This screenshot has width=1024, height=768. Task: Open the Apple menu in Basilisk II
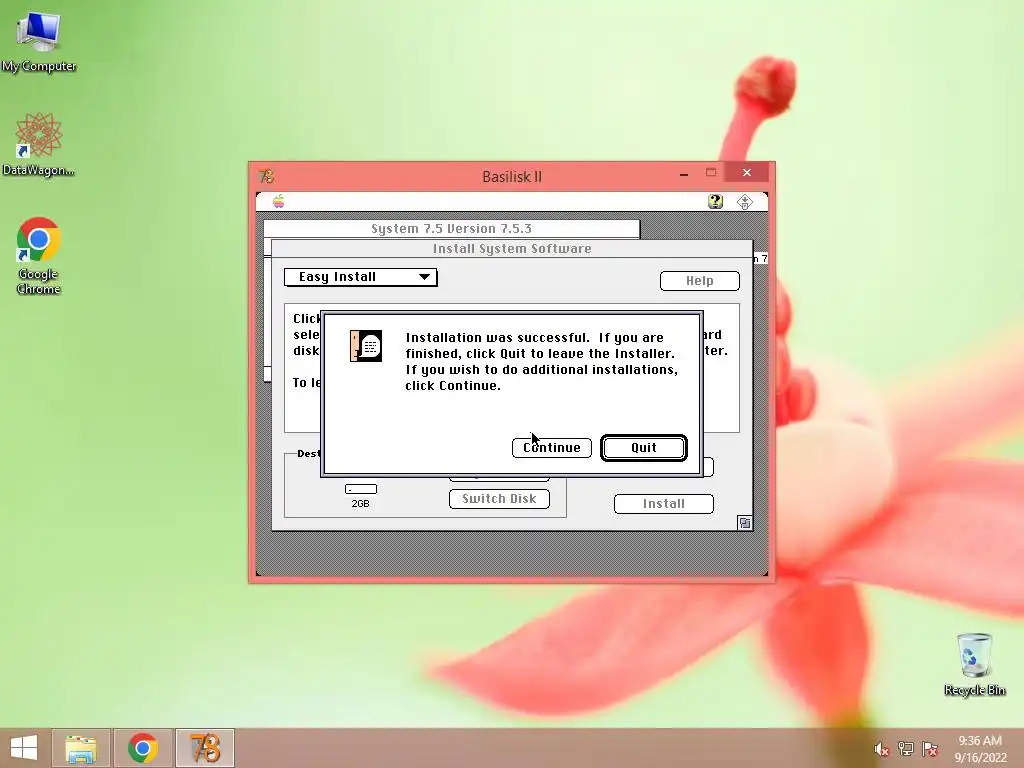pos(278,201)
